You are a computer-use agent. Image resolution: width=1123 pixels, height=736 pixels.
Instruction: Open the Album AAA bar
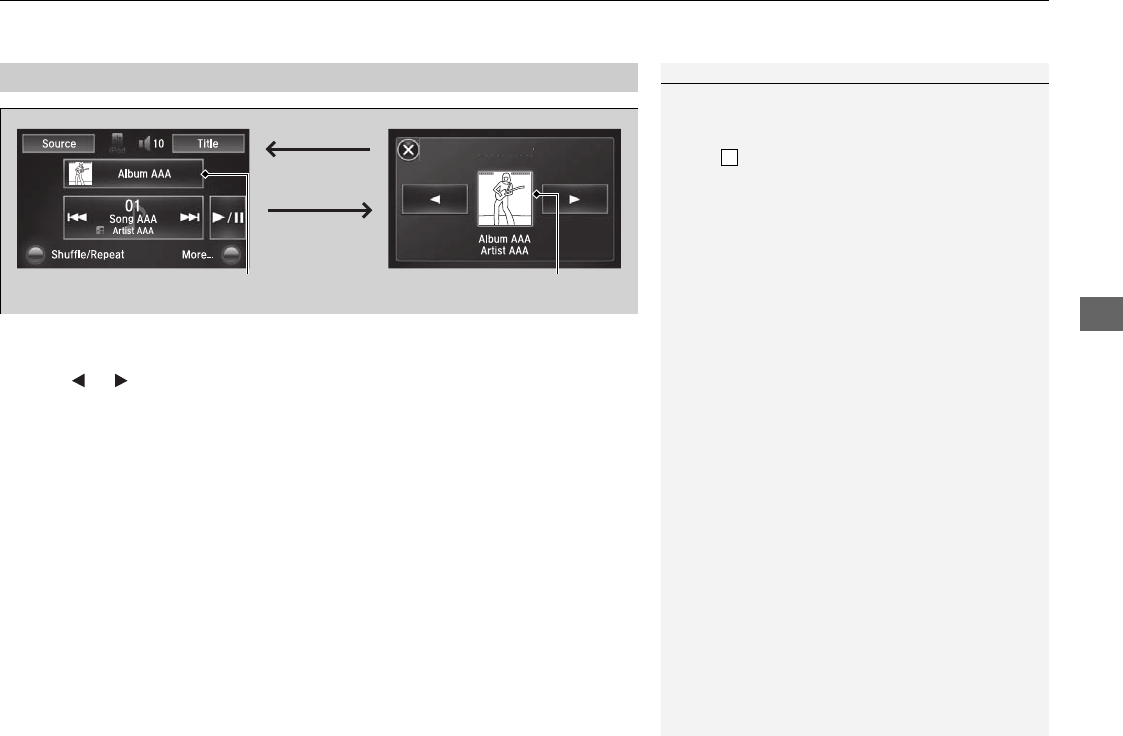(x=133, y=173)
